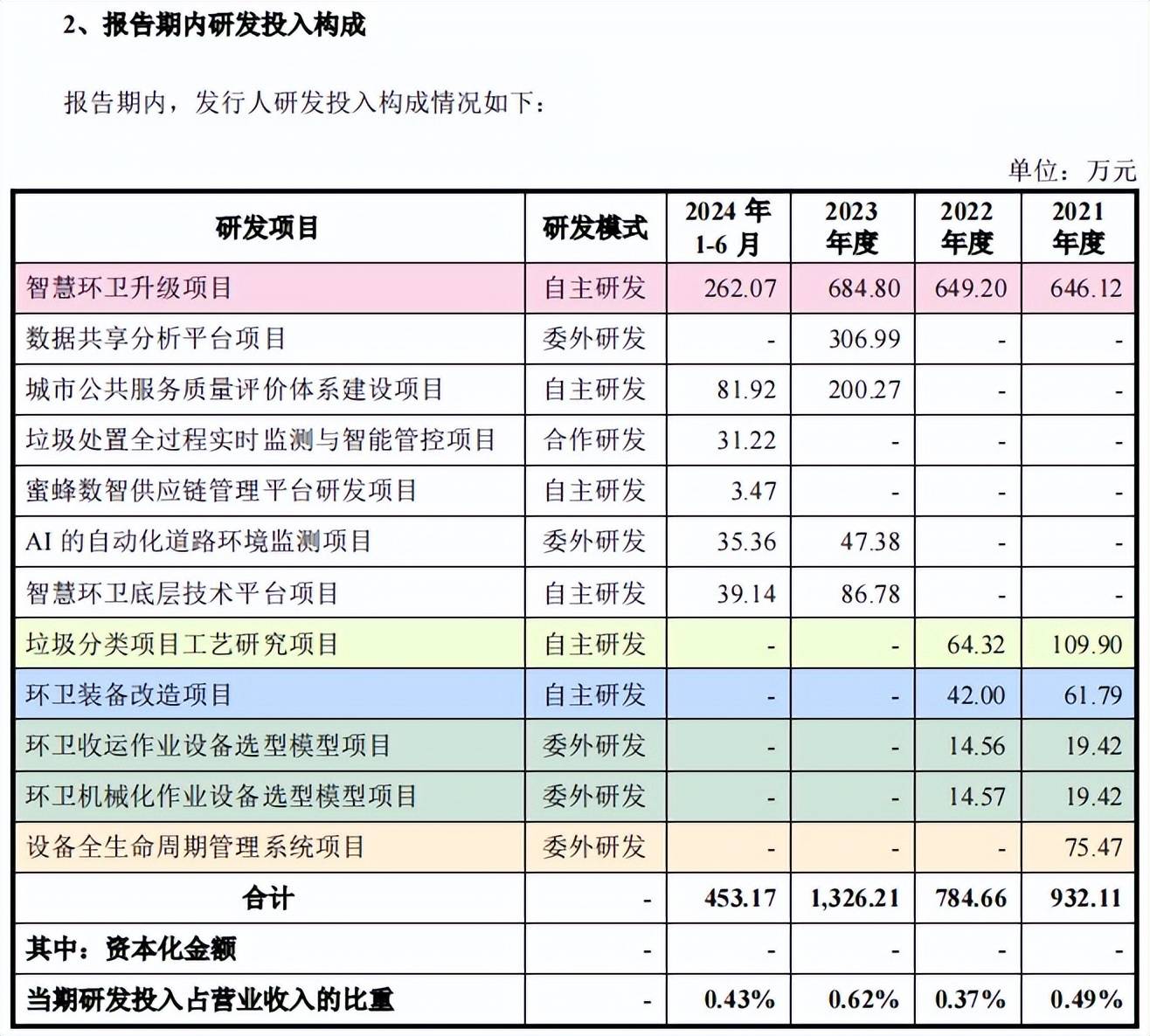Click the blue 环卫装备改造项目 cell

tap(129, 695)
